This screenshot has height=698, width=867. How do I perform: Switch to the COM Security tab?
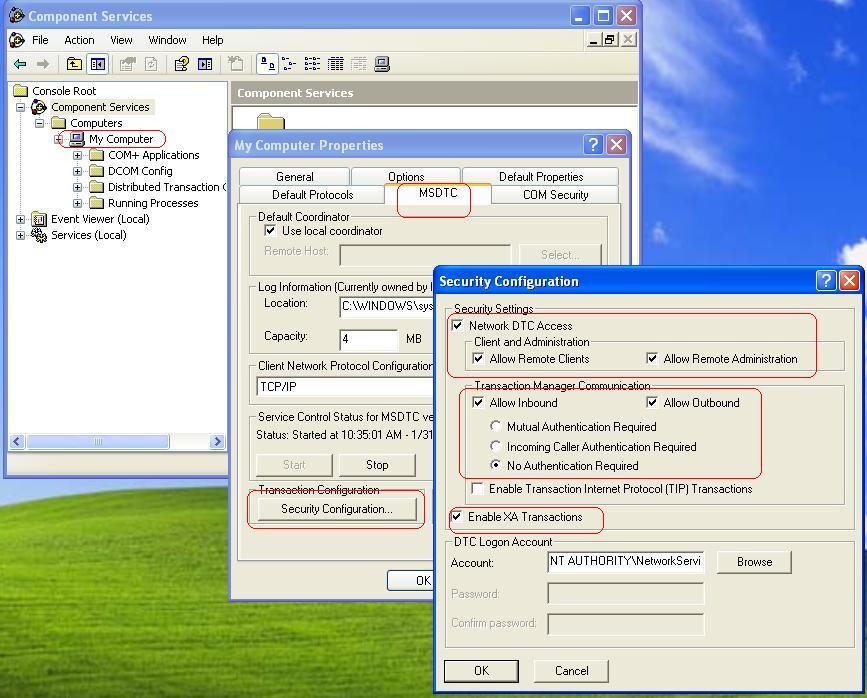point(555,195)
